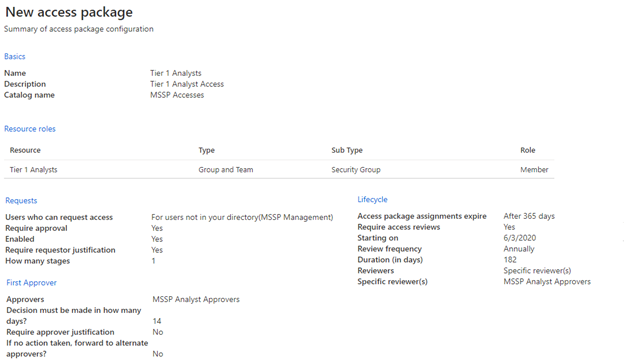The width and height of the screenshot is (624, 364).
Task: Click the After 365 days expiration value
Action: pyautogui.click(x=529, y=216)
